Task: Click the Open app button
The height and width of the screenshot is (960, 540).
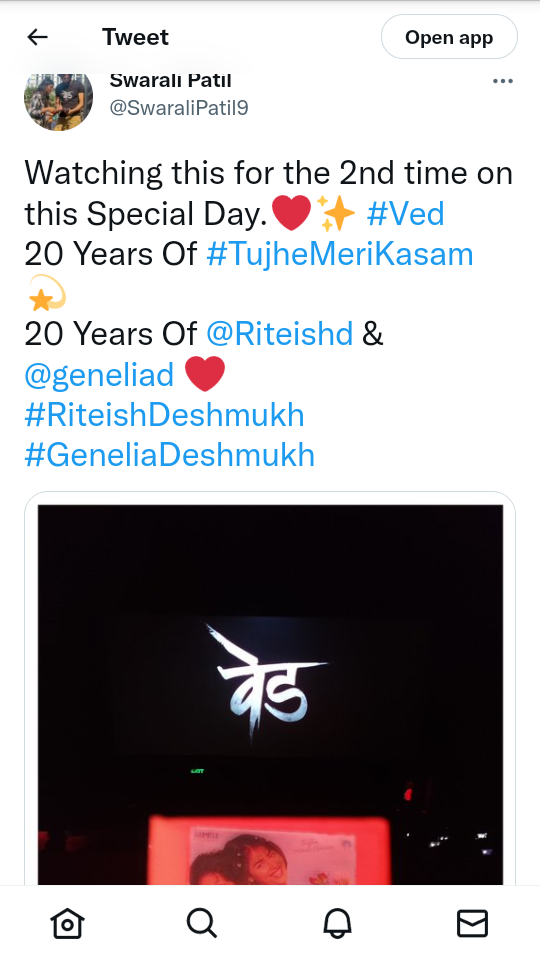Action: 449,37
